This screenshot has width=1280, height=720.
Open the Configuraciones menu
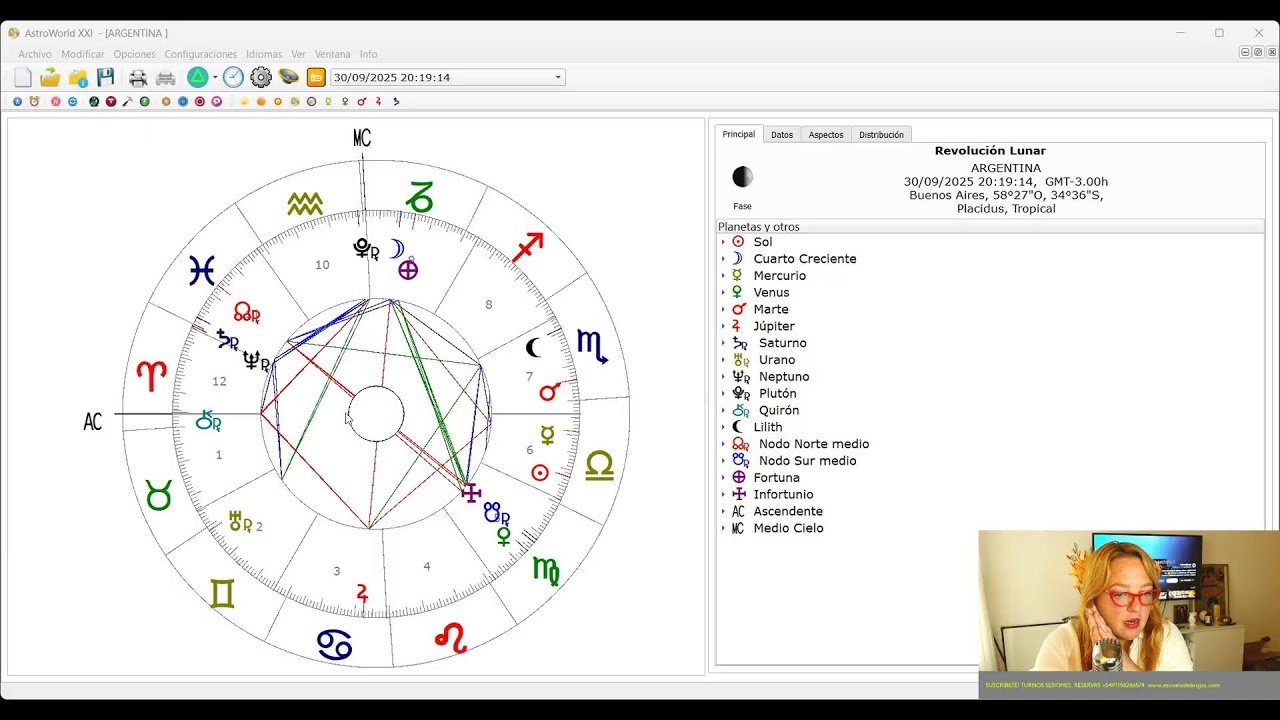[201, 54]
